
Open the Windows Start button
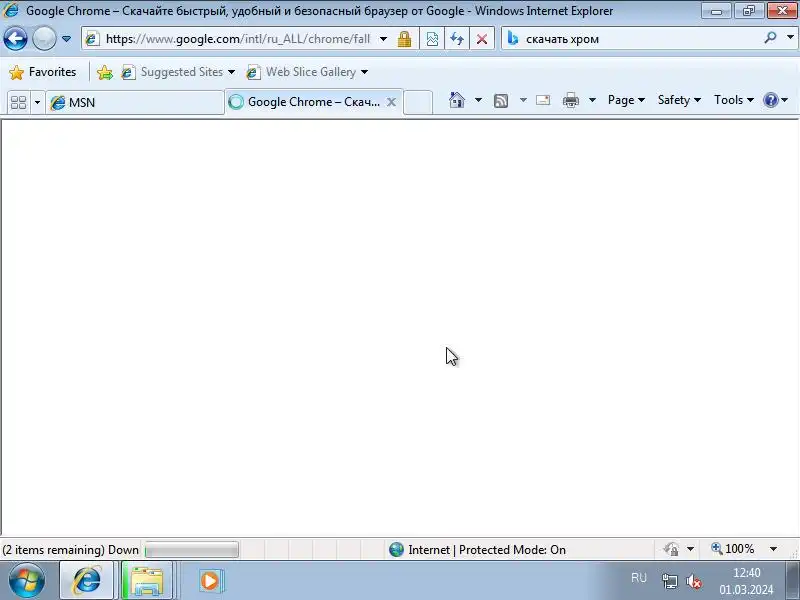click(x=27, y=580)
